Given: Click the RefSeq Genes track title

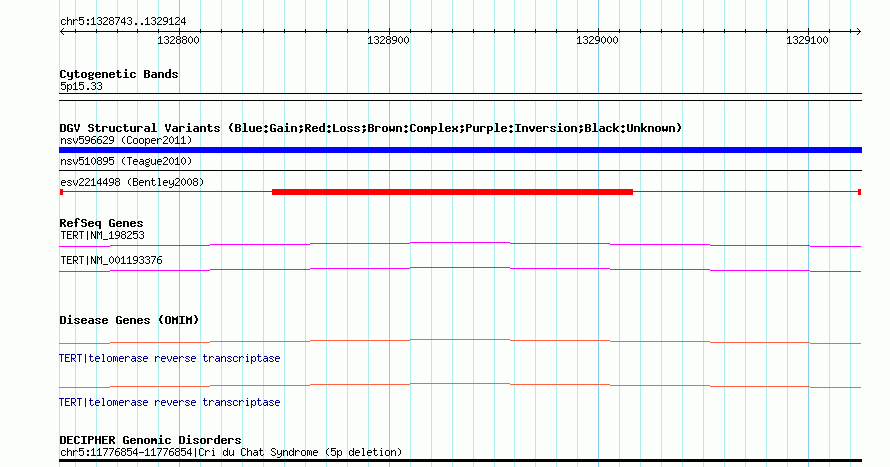Looking at the screenshot, I should (x=101, y=223).
